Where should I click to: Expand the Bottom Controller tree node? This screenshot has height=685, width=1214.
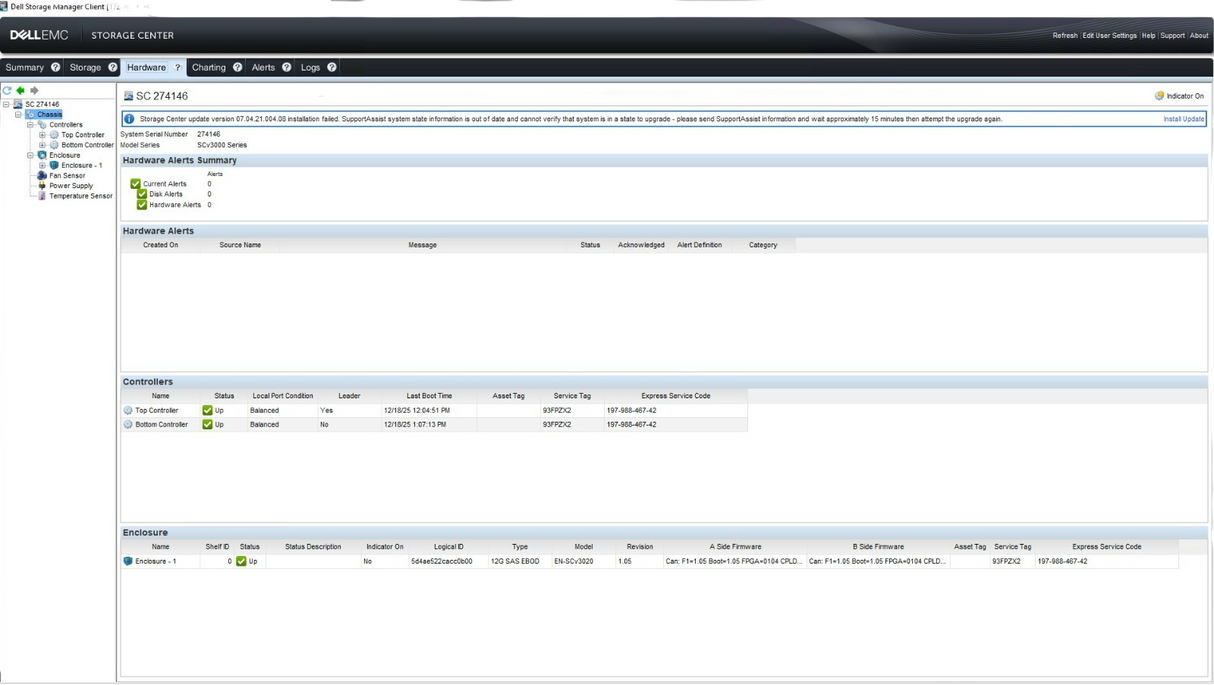pos(42,145)
